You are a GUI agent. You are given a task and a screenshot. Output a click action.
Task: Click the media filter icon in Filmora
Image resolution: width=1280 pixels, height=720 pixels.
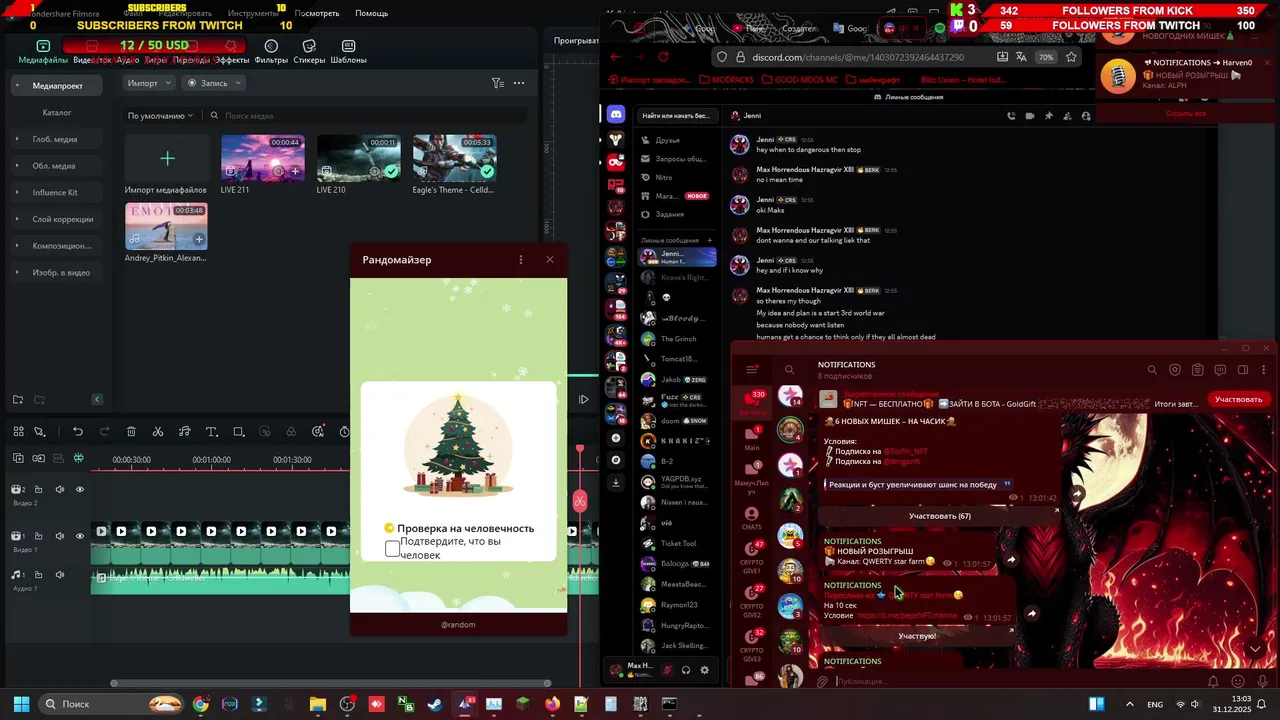point(498,83)
